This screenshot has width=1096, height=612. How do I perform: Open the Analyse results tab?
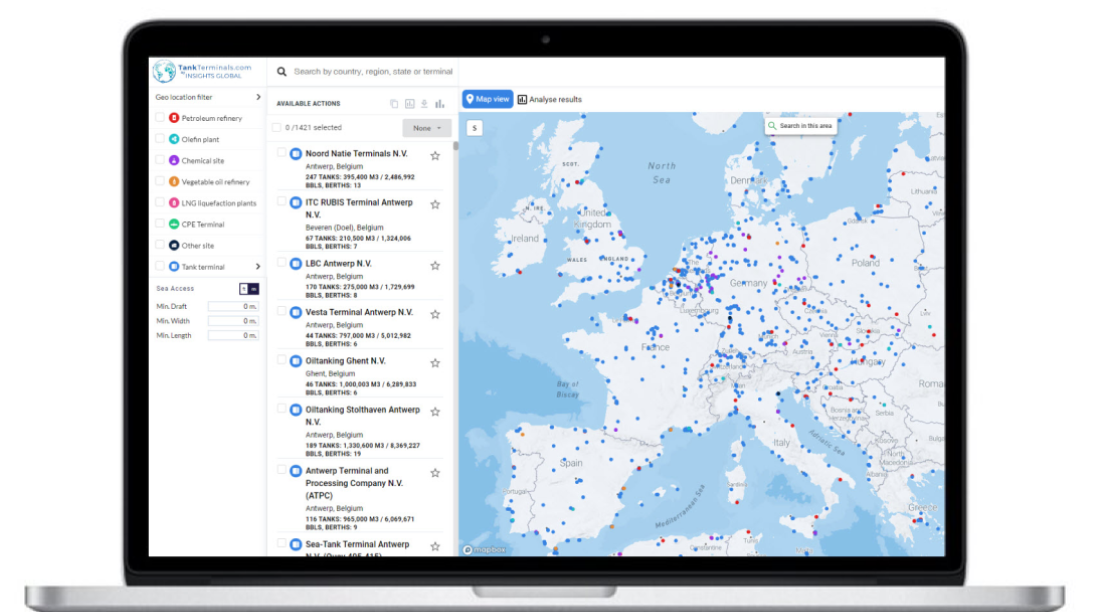[x=549, y=99]
